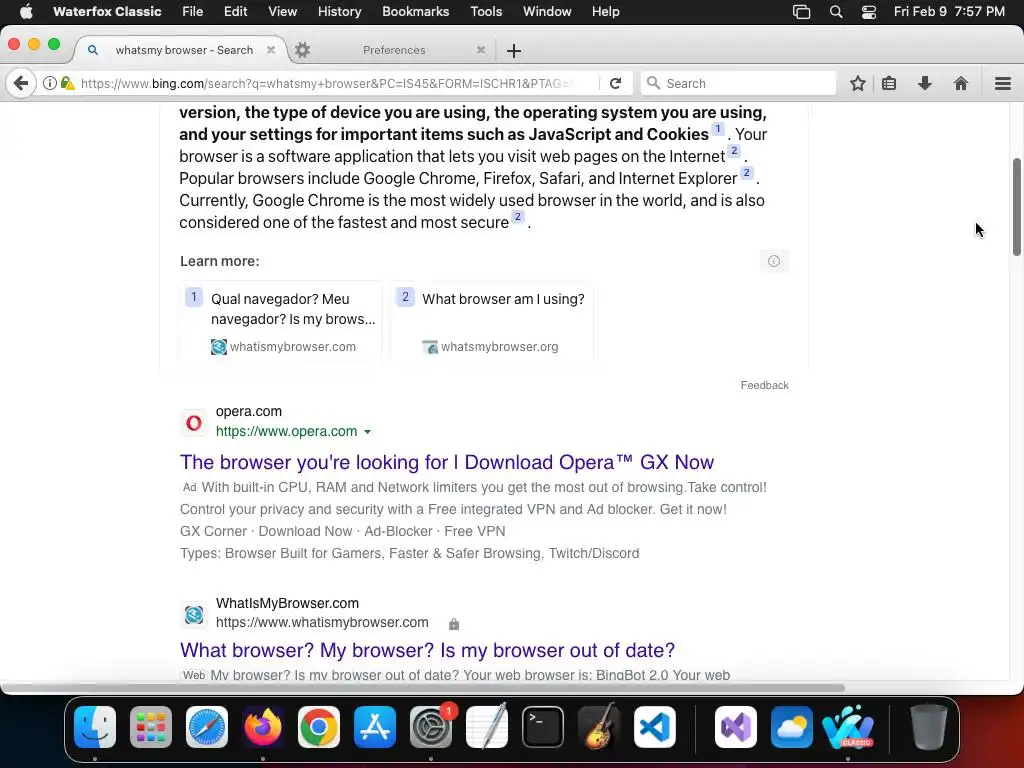1024x768 pixels.
Task: Open the Window menu
Action: [x=547, y=12]
